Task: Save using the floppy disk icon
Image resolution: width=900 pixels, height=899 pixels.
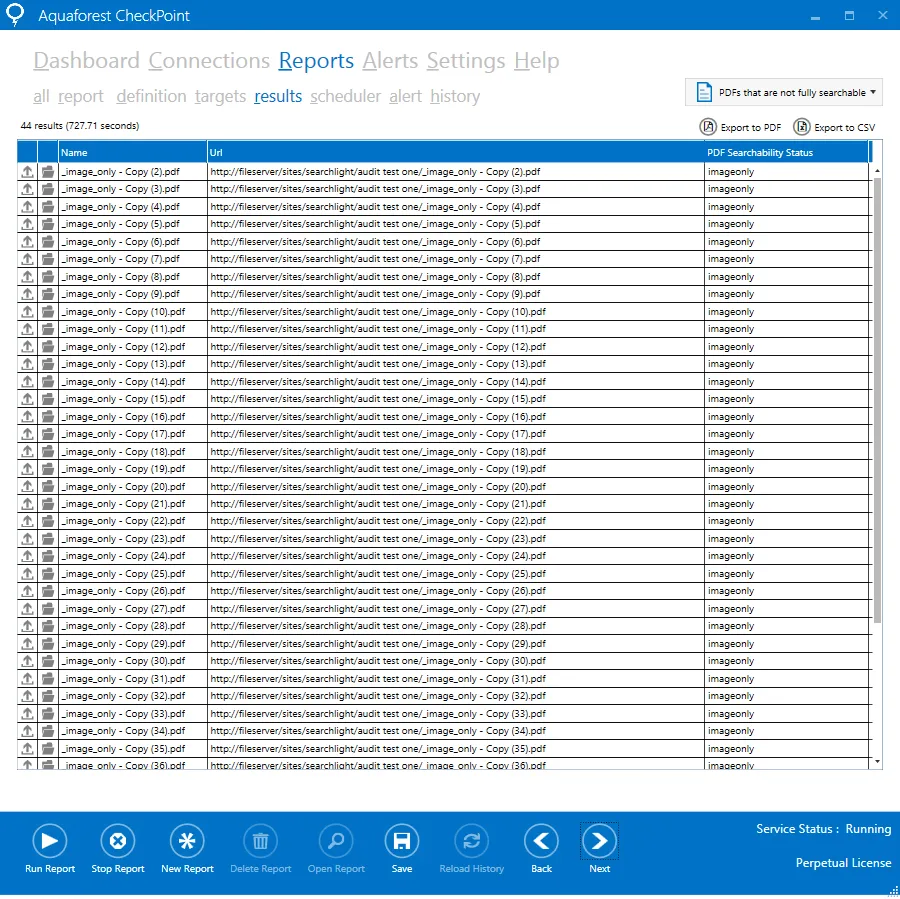Action: pyautogui.click(x=402, y=840)
